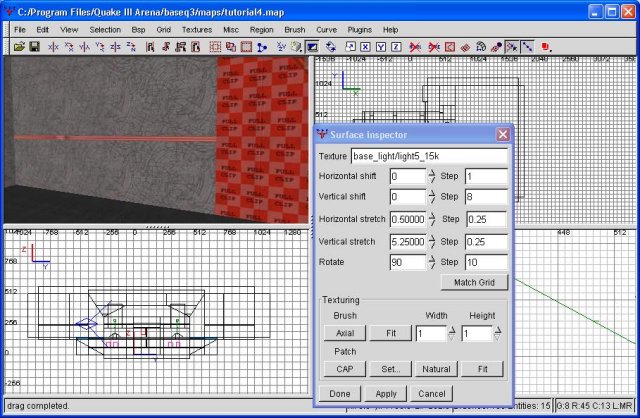This screenshot has width=640, height=418.
Task: Open the texture view mode dropdown icon
Action: point(296,47)
